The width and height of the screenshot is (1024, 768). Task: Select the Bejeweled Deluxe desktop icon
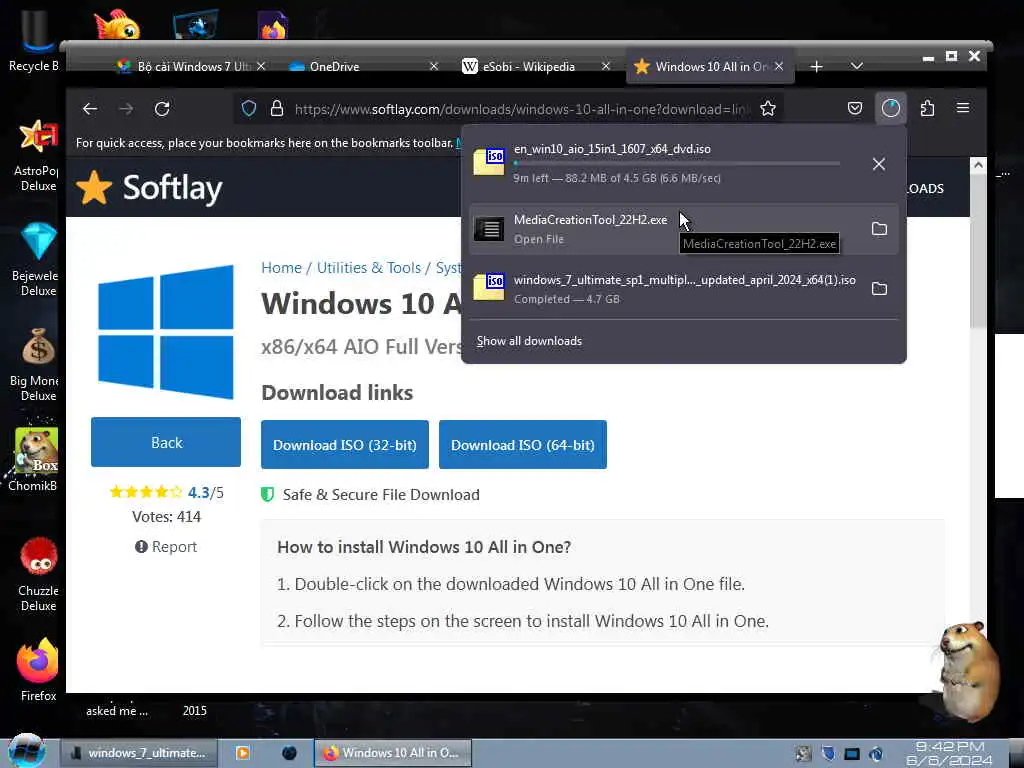click(x=37, y=260)
